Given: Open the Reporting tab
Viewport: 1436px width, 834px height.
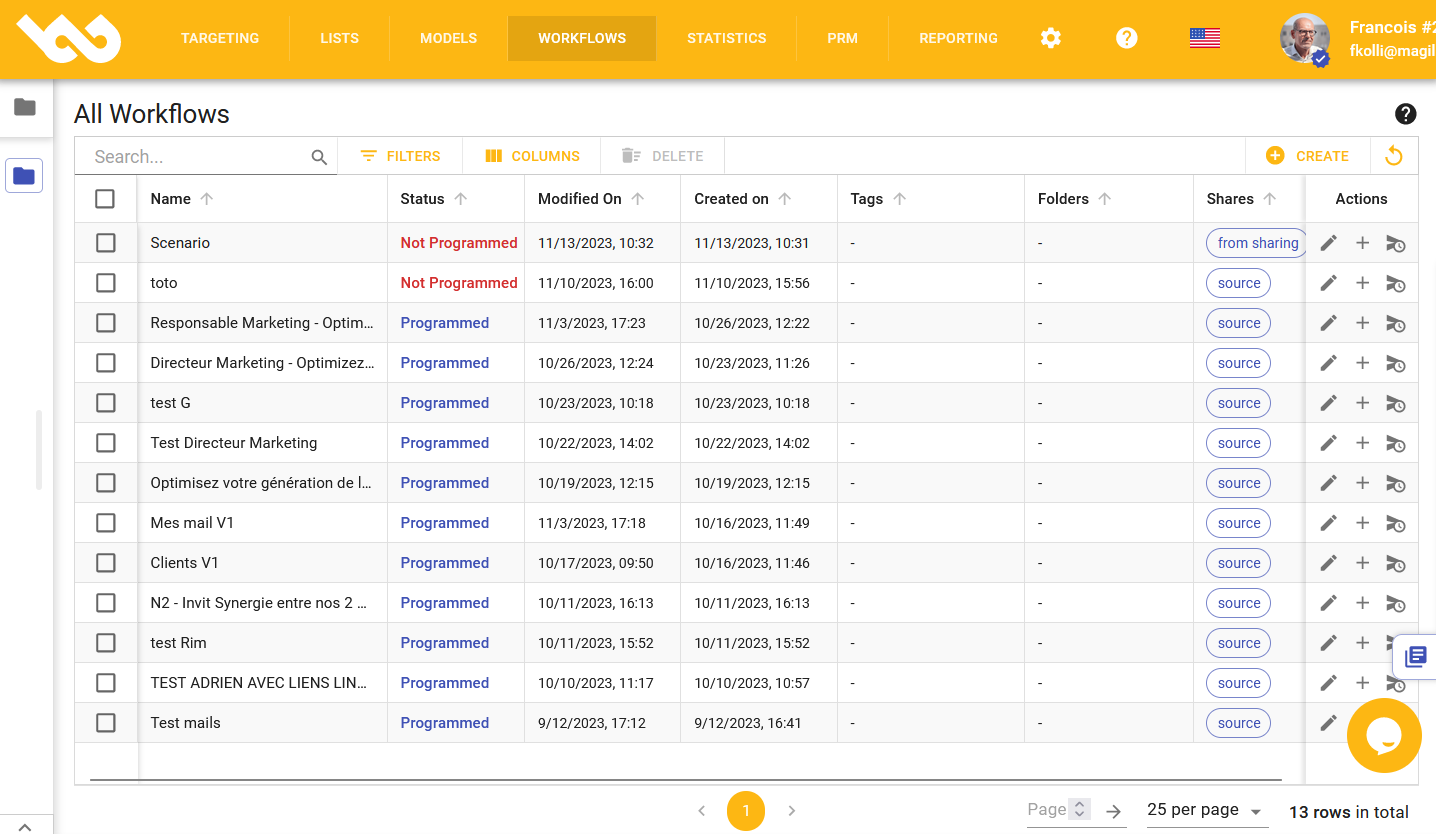Looking at the screenshot, I should [x=958, y=39].
